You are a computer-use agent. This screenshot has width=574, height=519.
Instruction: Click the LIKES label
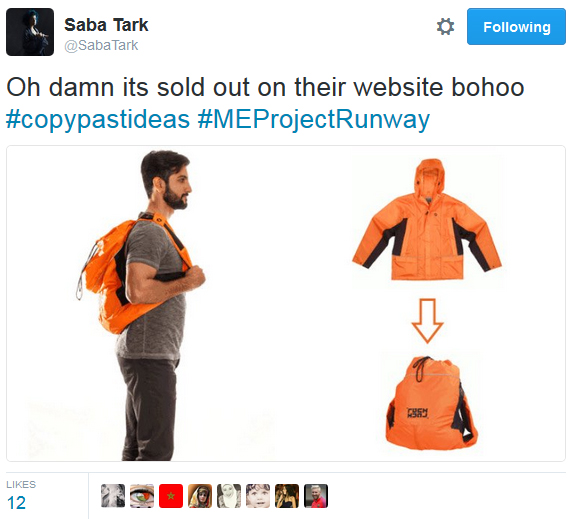click(x=21, y=484)
